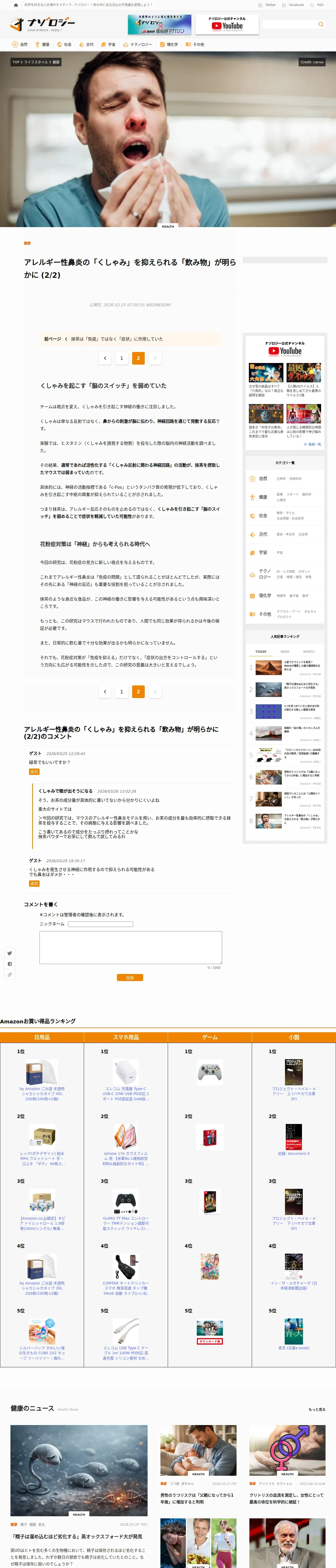Open the 量子論 subcategory link
The image size is (336, 1568).
[294, 596]
